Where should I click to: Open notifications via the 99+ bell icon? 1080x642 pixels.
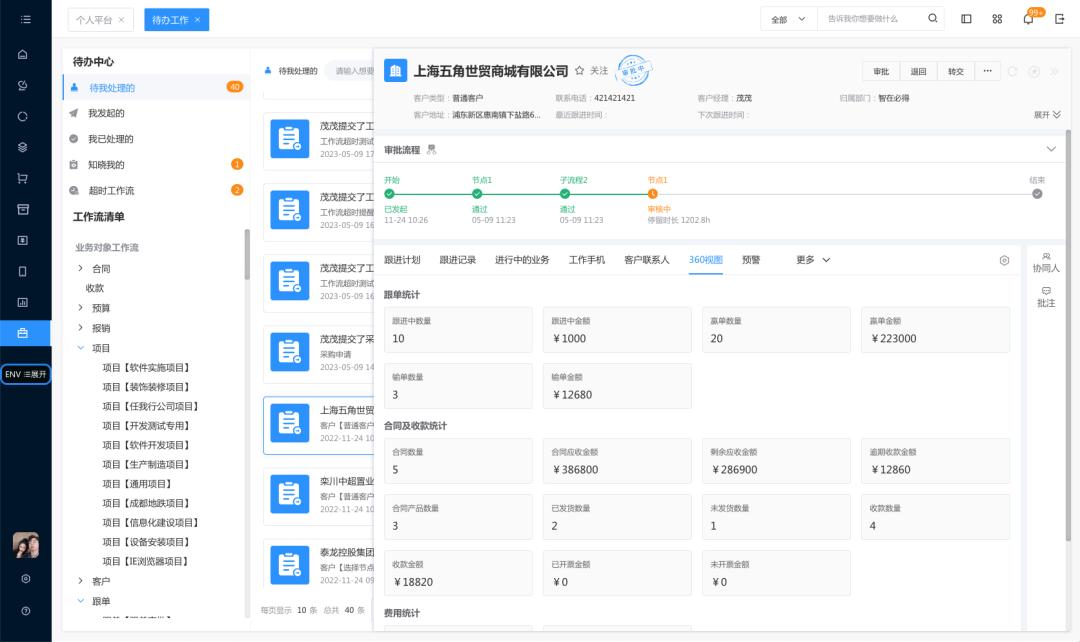1027,18
